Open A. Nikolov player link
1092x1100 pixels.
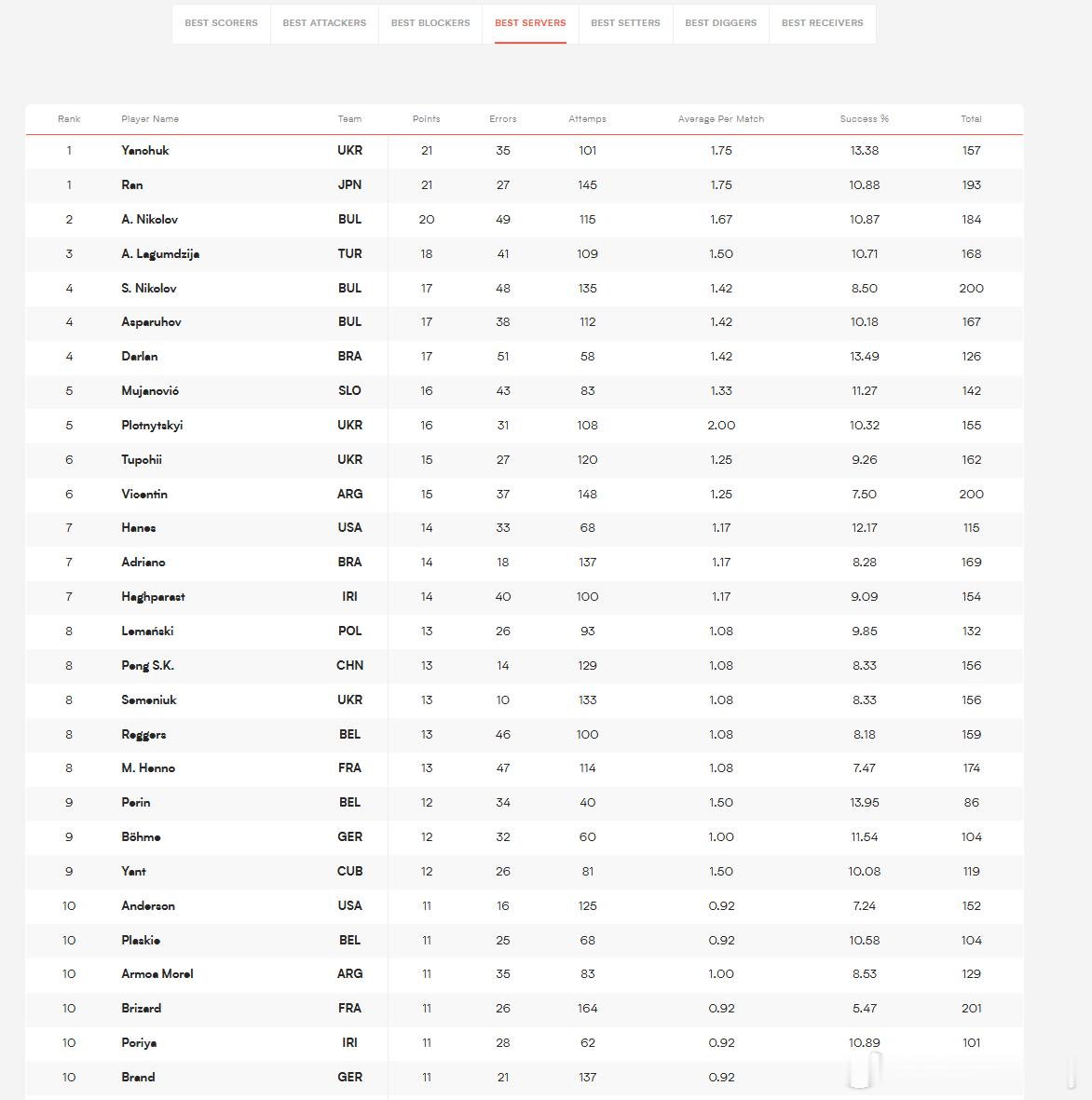[x=149, y=220]
